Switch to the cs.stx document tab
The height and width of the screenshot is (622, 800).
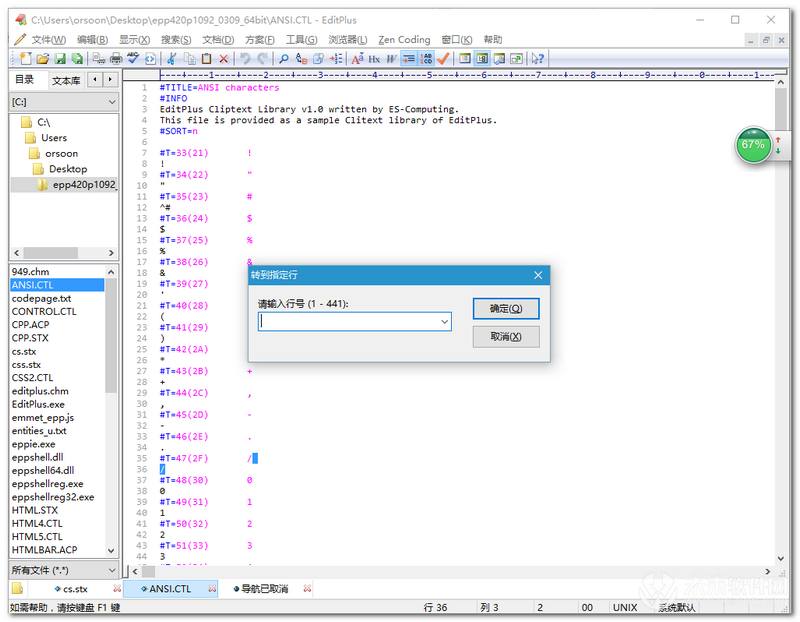[x=71, y=589]
